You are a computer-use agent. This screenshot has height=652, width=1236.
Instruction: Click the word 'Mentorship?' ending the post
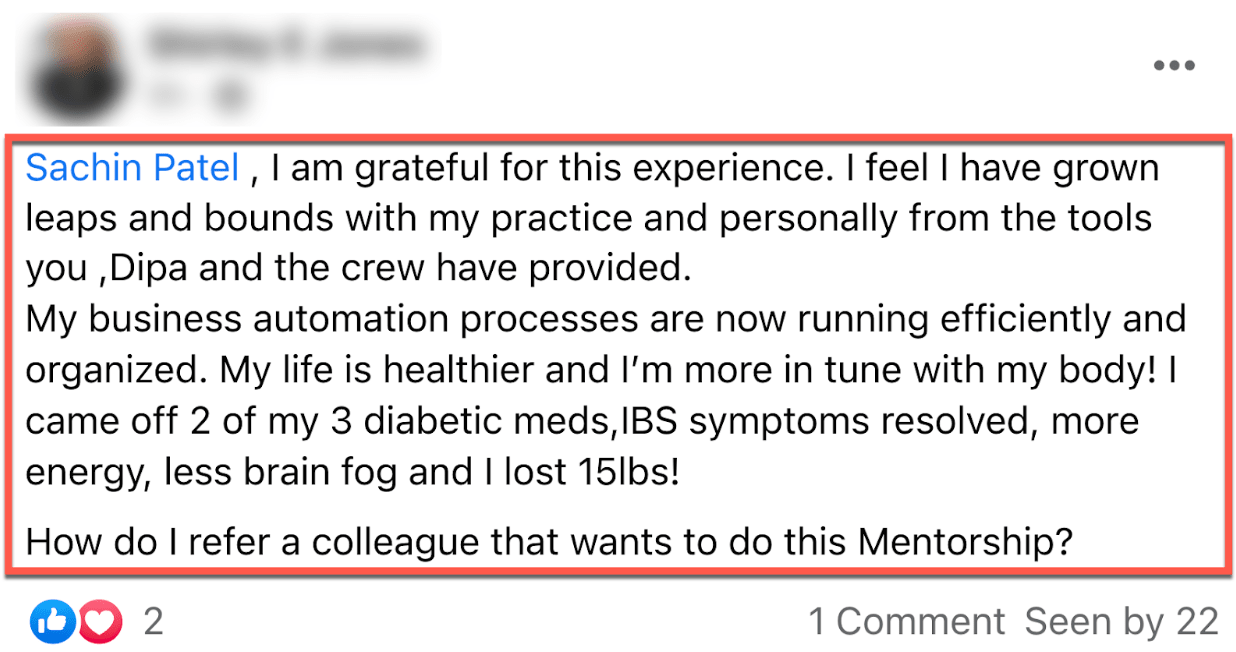coord(965,543)
